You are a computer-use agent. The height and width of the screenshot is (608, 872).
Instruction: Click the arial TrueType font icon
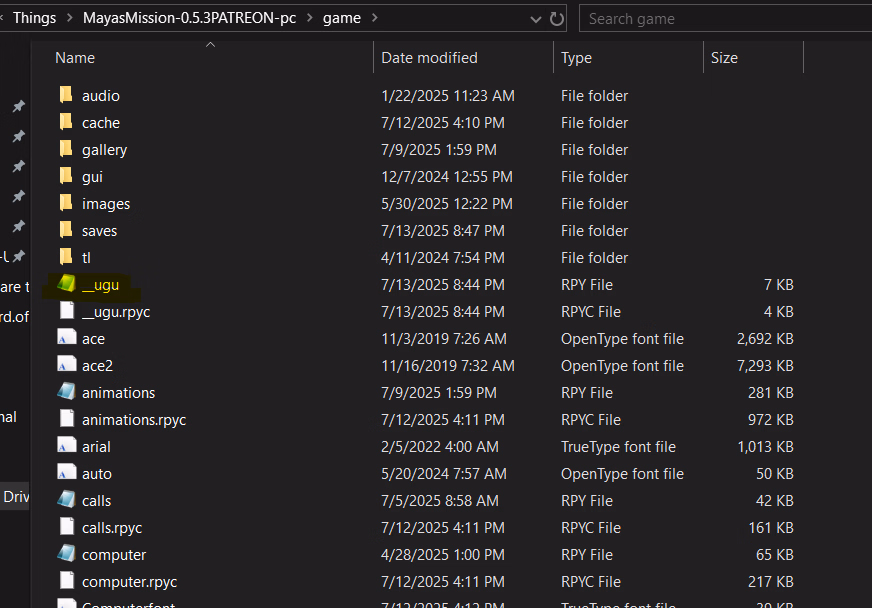point(66,446)
